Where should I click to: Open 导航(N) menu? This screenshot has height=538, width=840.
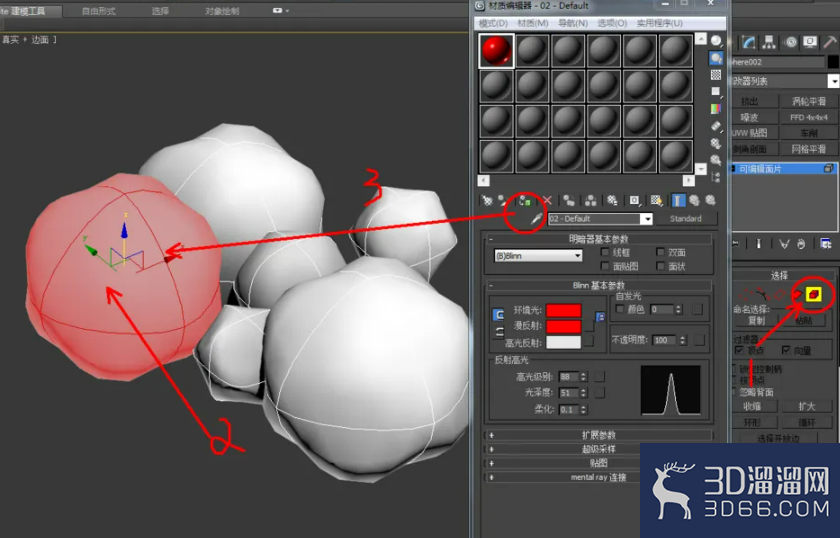pos(573,23)
